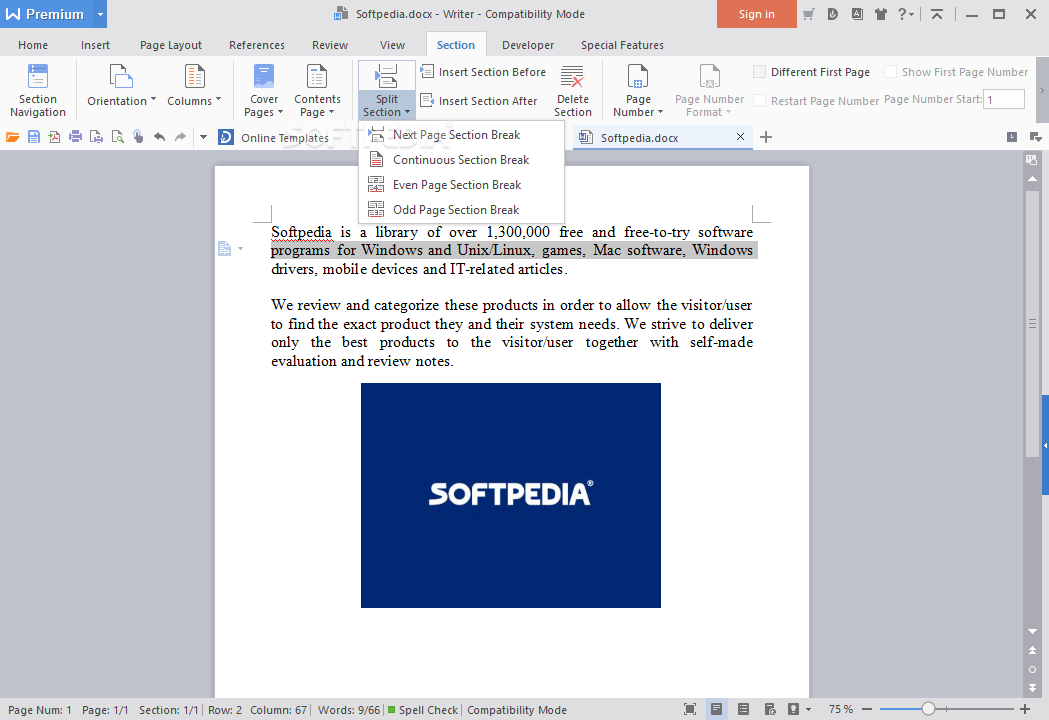Enable Different First Page checkbox

pyautogui.click(x=759, y=72)
